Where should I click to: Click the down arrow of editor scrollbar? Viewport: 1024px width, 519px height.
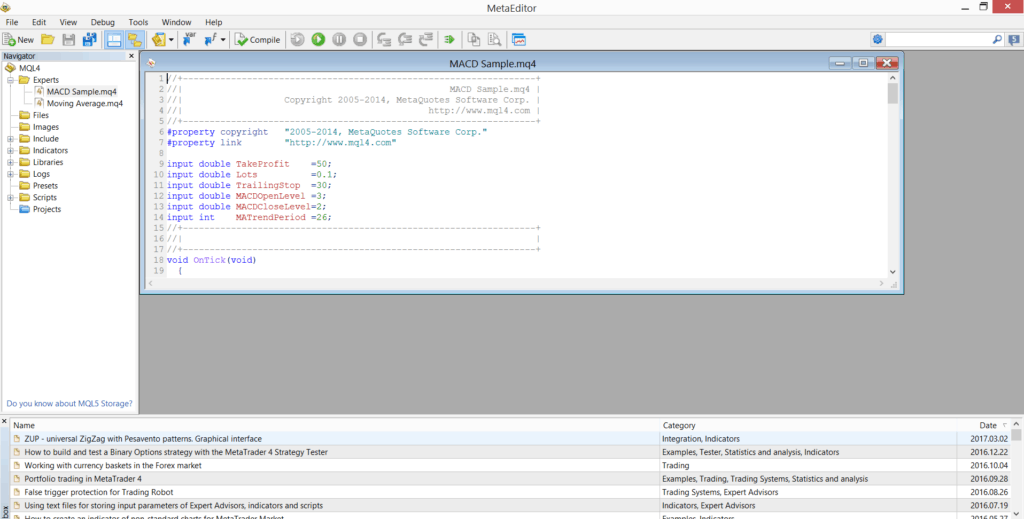click(x=893, y=272)
